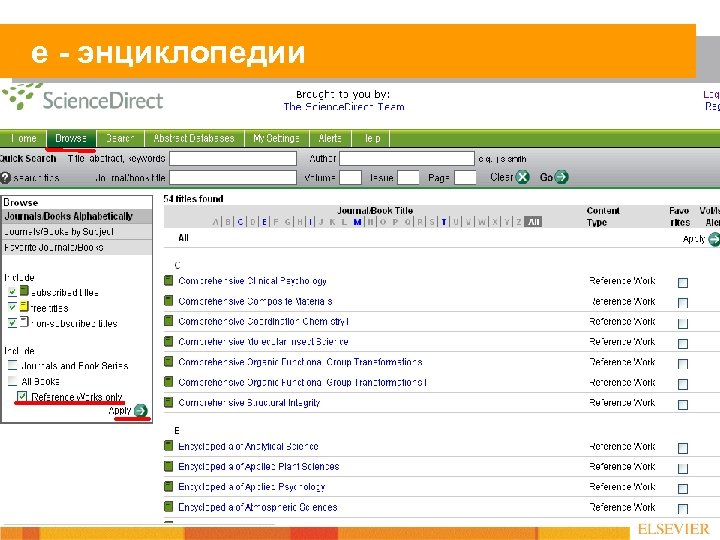Toggle the non-subscribed titles checkbox
Image resolution: width=720 pixels, height=540 pixels.
point(12,322)
